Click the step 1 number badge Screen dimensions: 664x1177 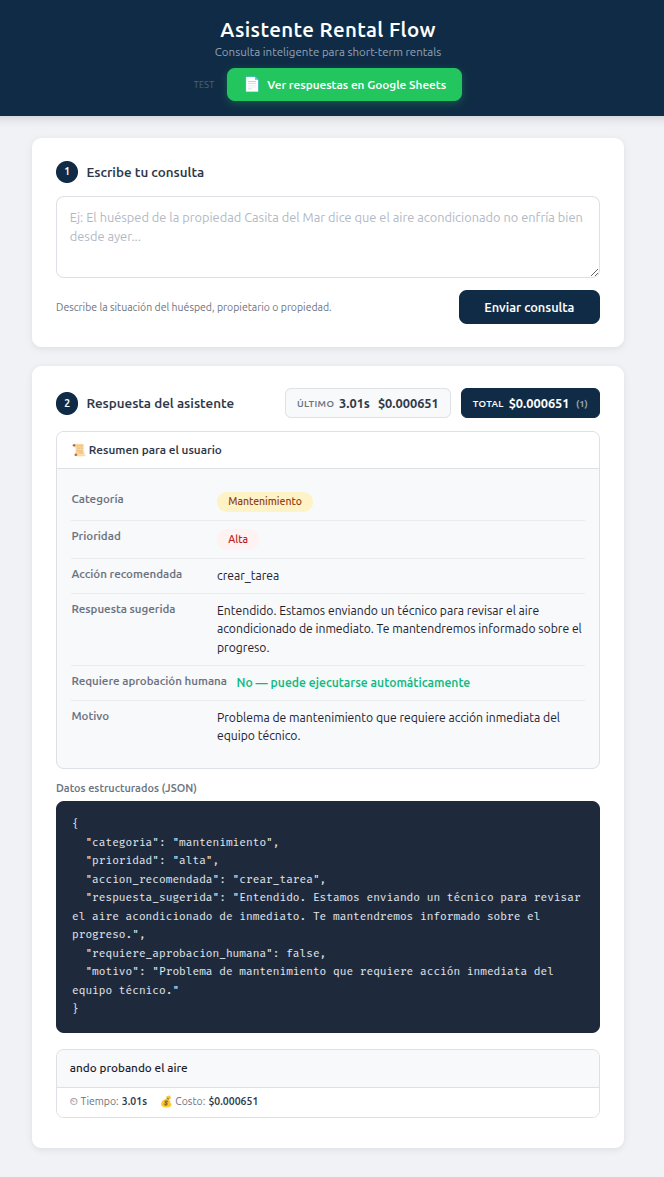67,172
